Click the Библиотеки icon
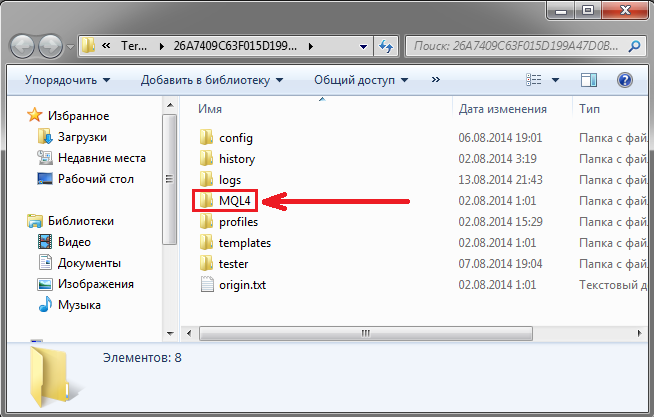This screenshot has width=654, height=417. [x=35, y=221]
